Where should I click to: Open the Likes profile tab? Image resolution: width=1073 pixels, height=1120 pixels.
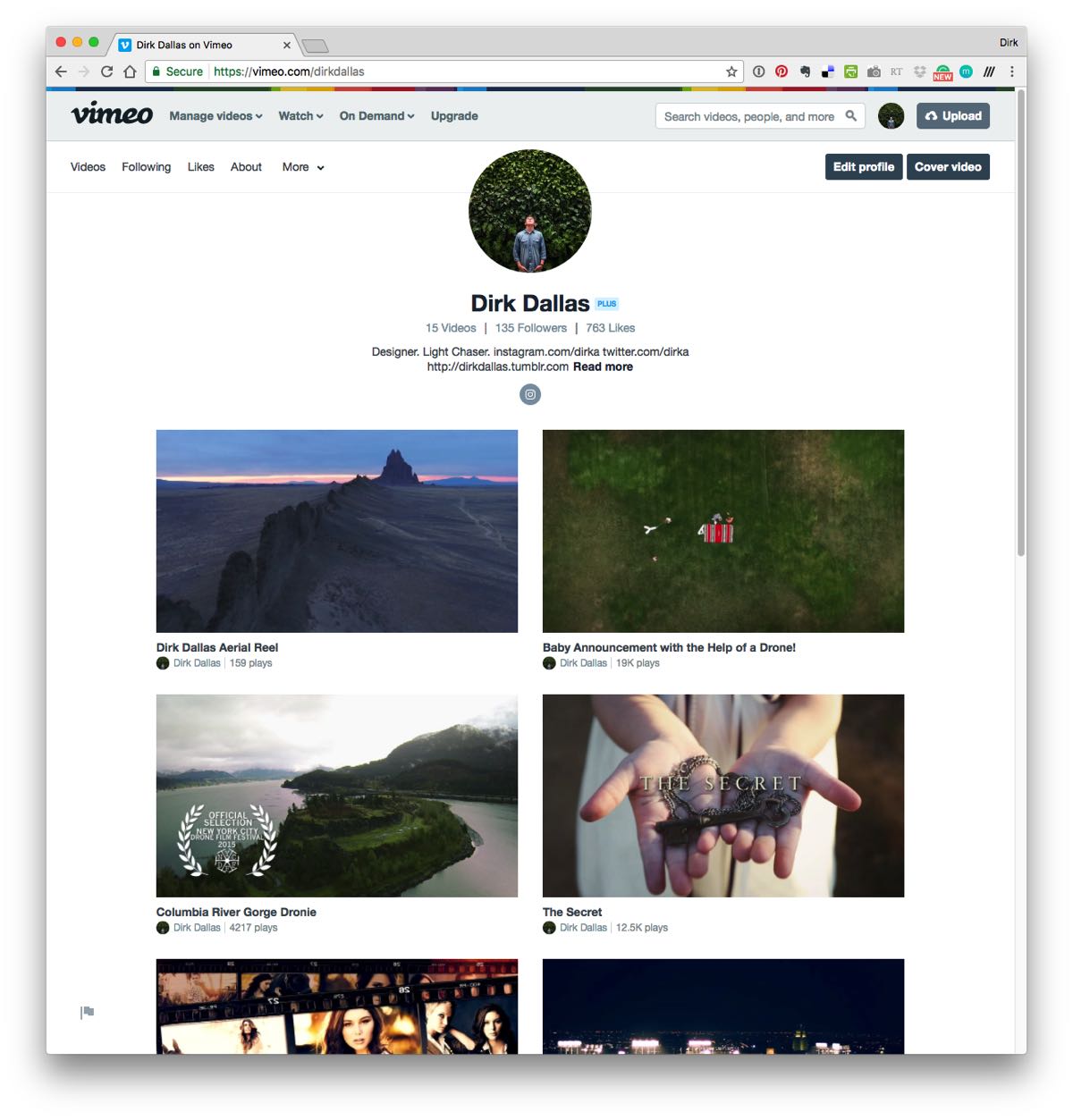[200, 167]
